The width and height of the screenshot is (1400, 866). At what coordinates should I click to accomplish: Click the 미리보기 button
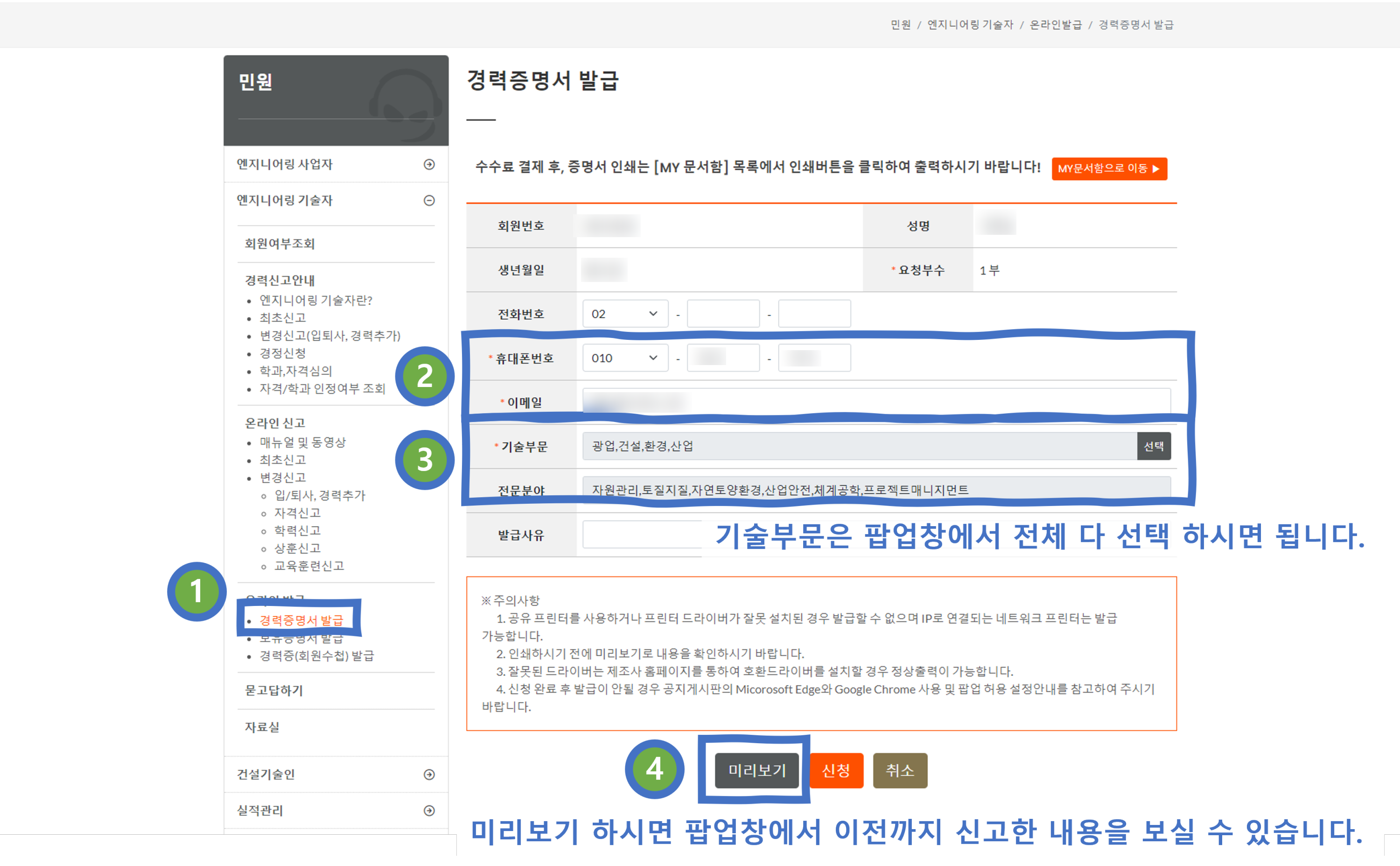coord(756,770)
